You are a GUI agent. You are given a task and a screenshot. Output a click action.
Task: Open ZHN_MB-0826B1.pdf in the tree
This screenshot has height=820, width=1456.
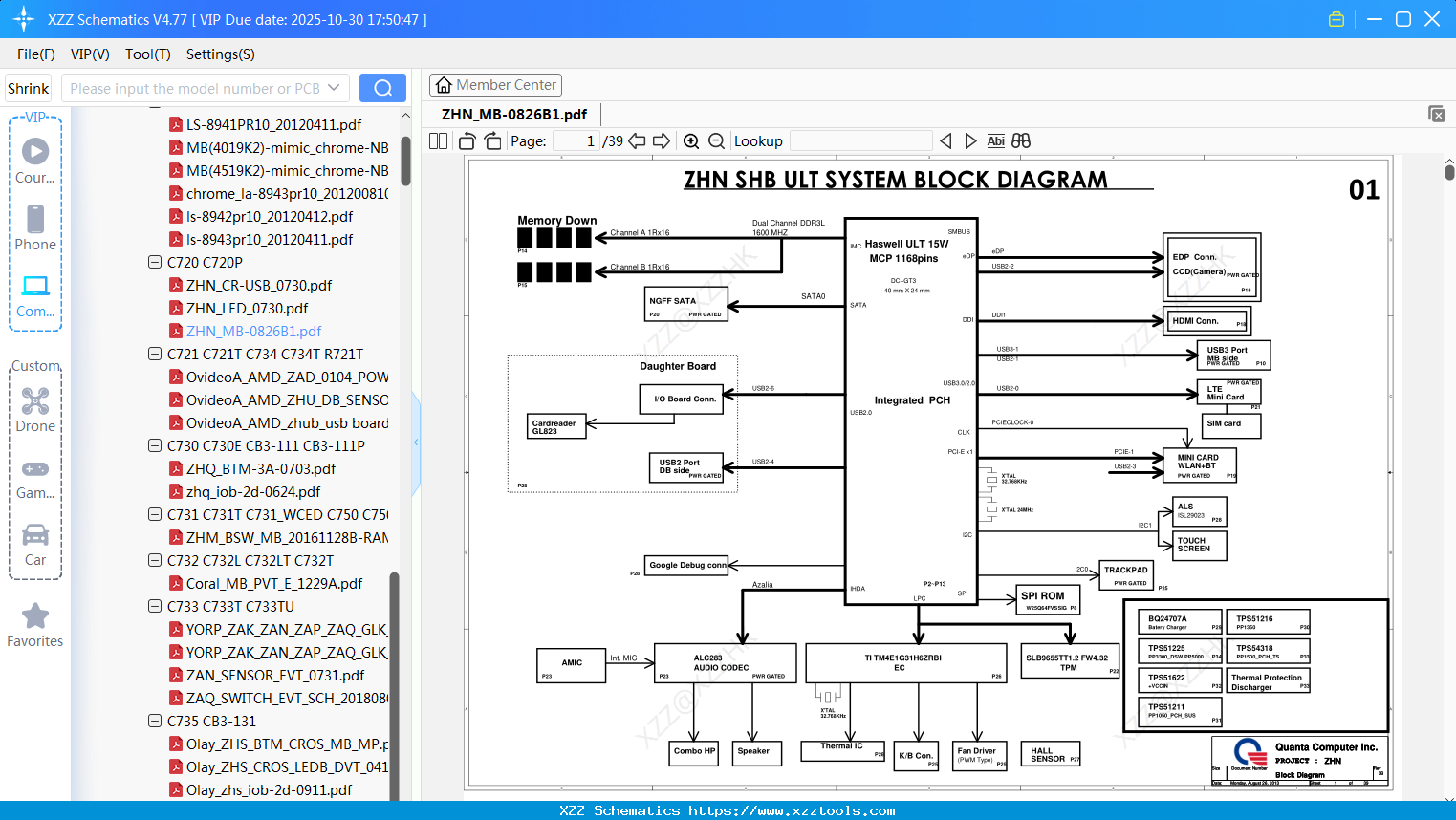[x=254, y=331]
